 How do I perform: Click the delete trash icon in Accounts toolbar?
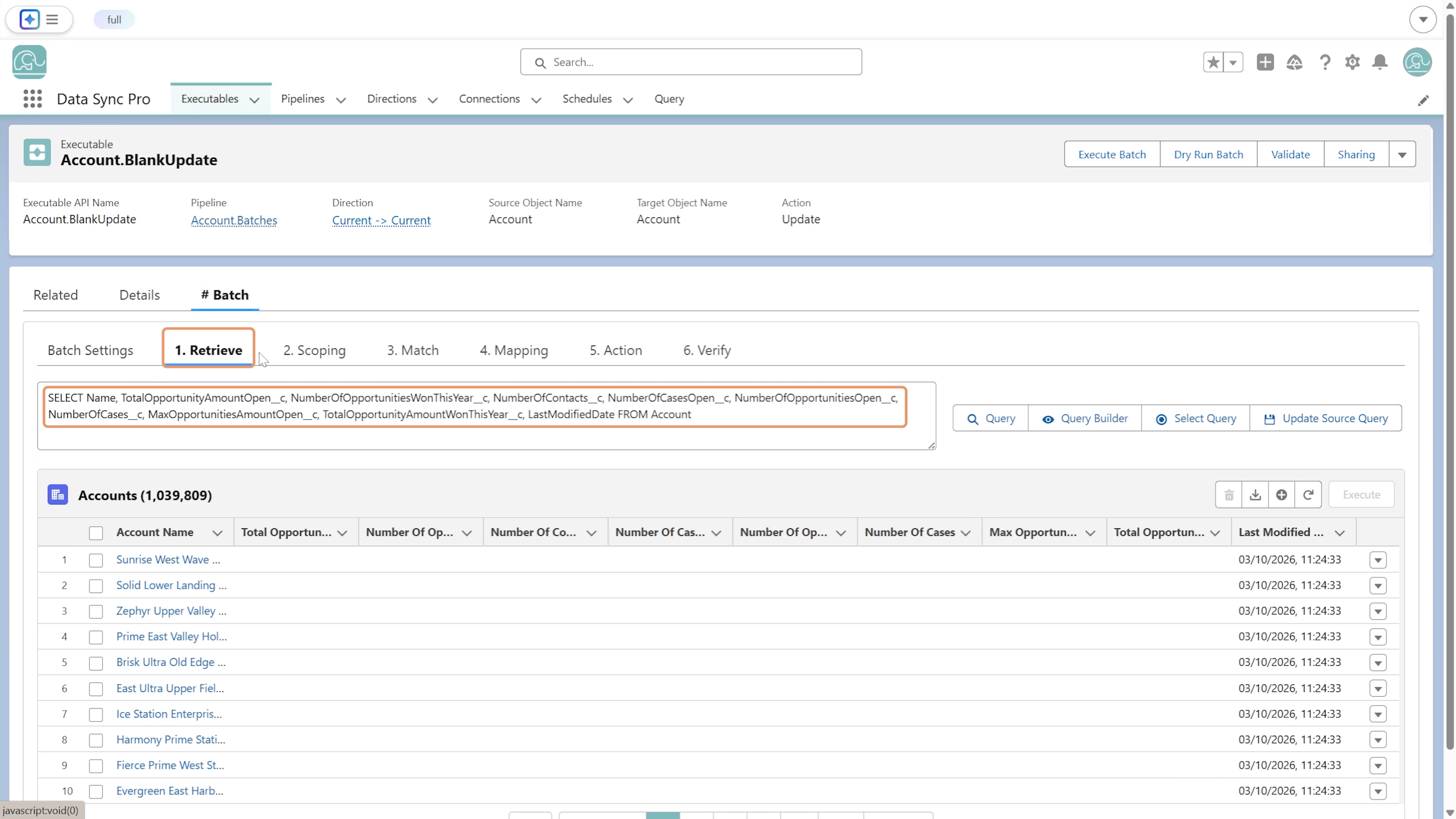click(x=1229, y=494)
